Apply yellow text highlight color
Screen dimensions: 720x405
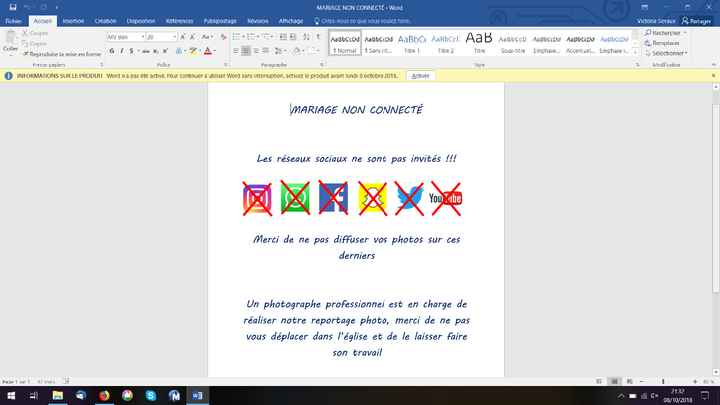coord(193,51)
